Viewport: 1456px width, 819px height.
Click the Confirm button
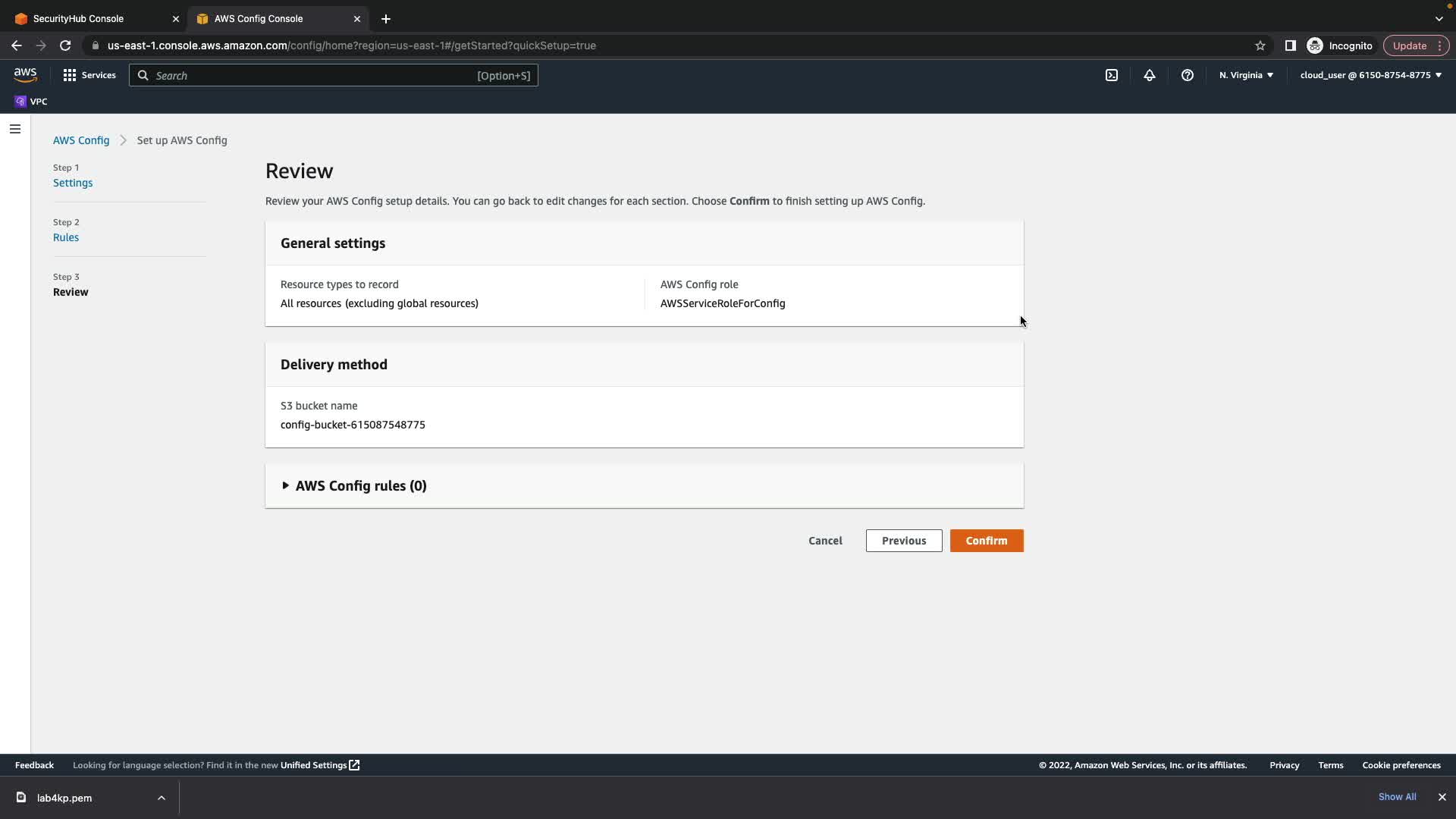pos(986,541)
